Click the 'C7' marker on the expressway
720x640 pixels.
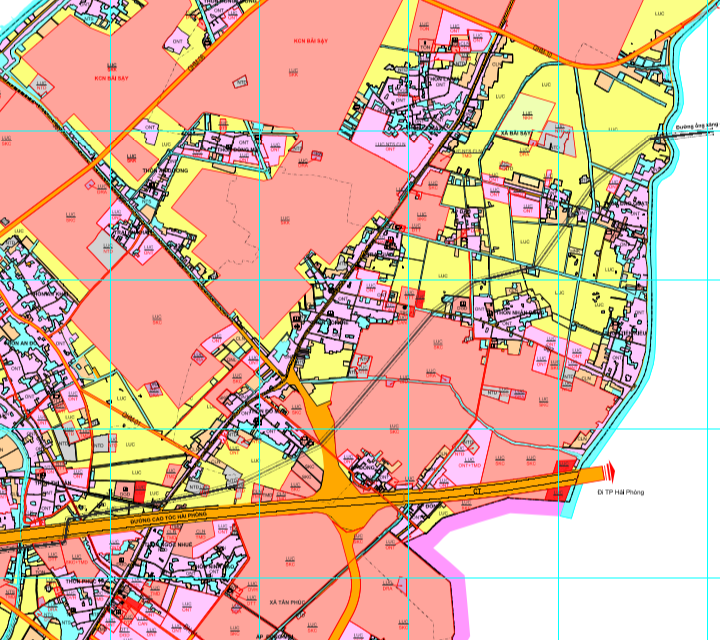click(x=478, y=491)
